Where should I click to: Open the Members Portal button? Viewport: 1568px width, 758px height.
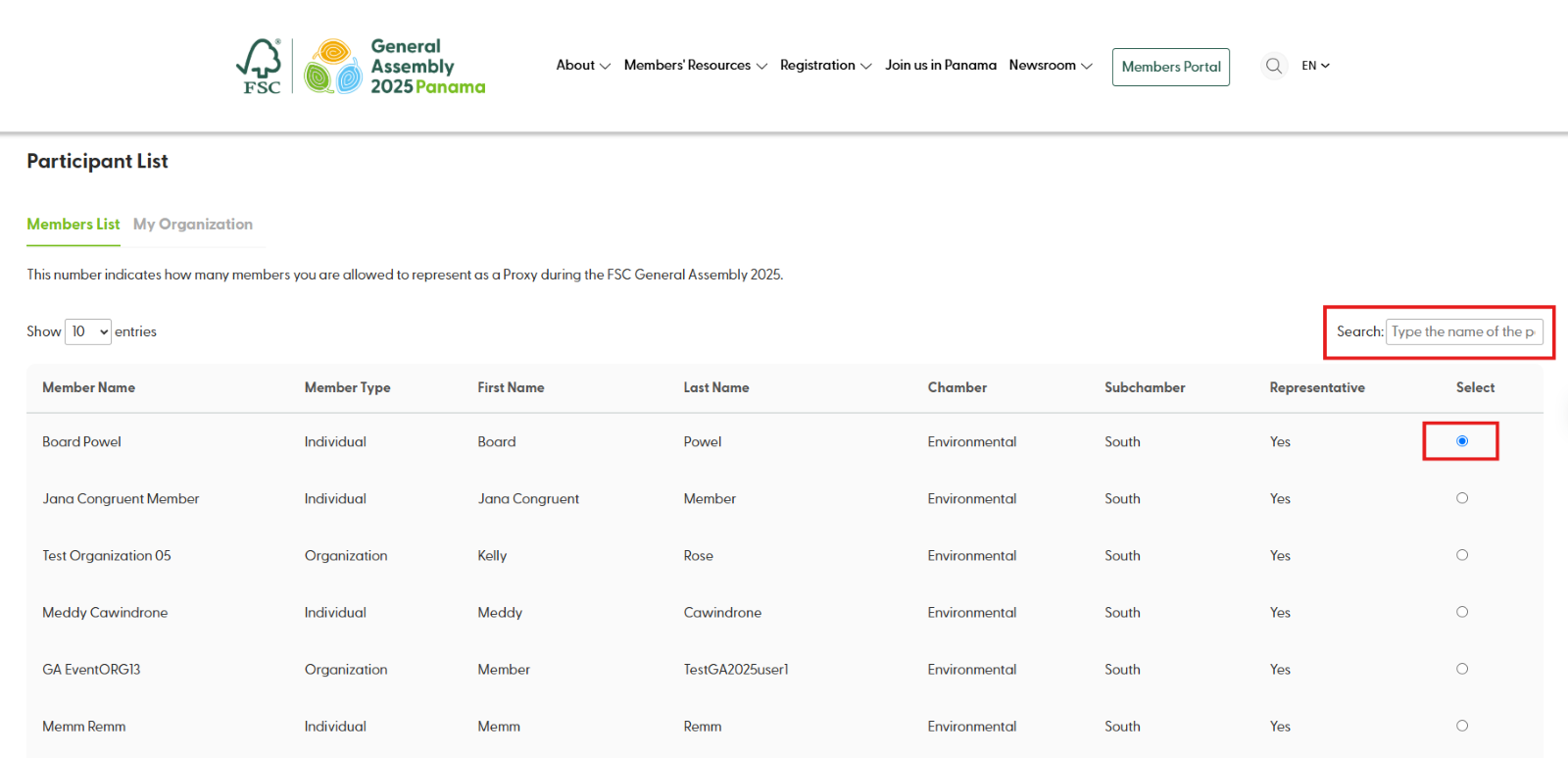(1171, 67)
